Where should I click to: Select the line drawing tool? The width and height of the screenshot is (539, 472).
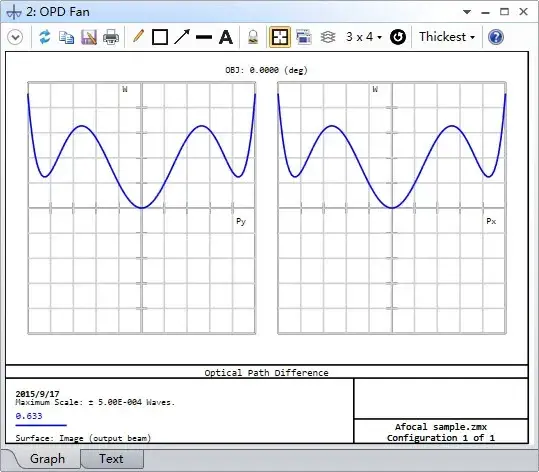204,37
